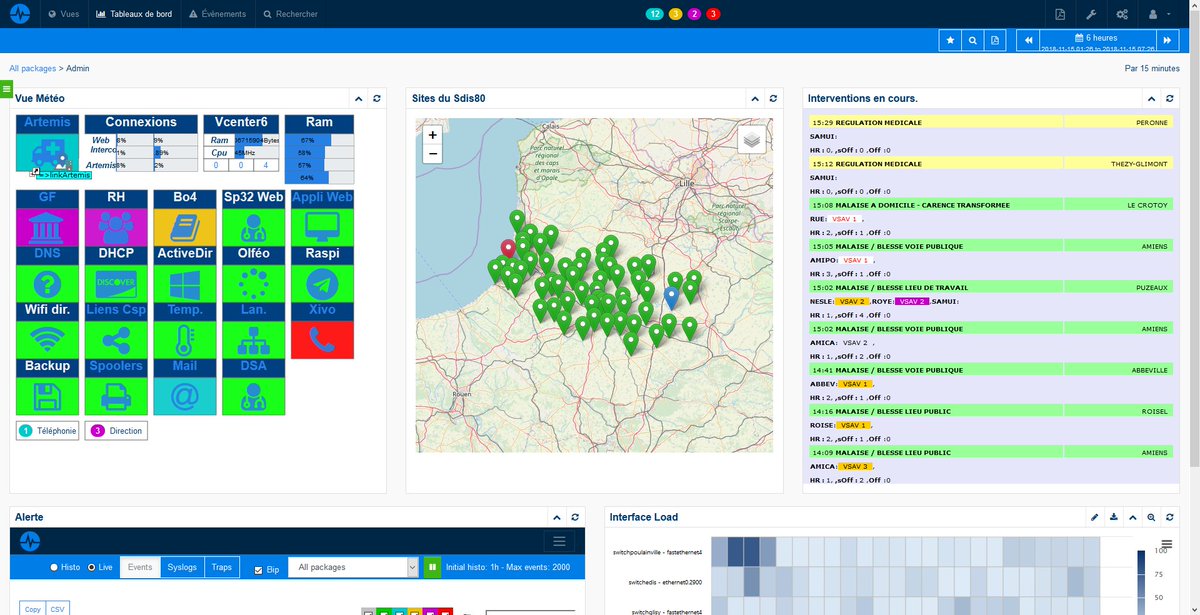1200x615 pixels.
Task: Download Interface Load data via download icon
Action: point(1114,517)
